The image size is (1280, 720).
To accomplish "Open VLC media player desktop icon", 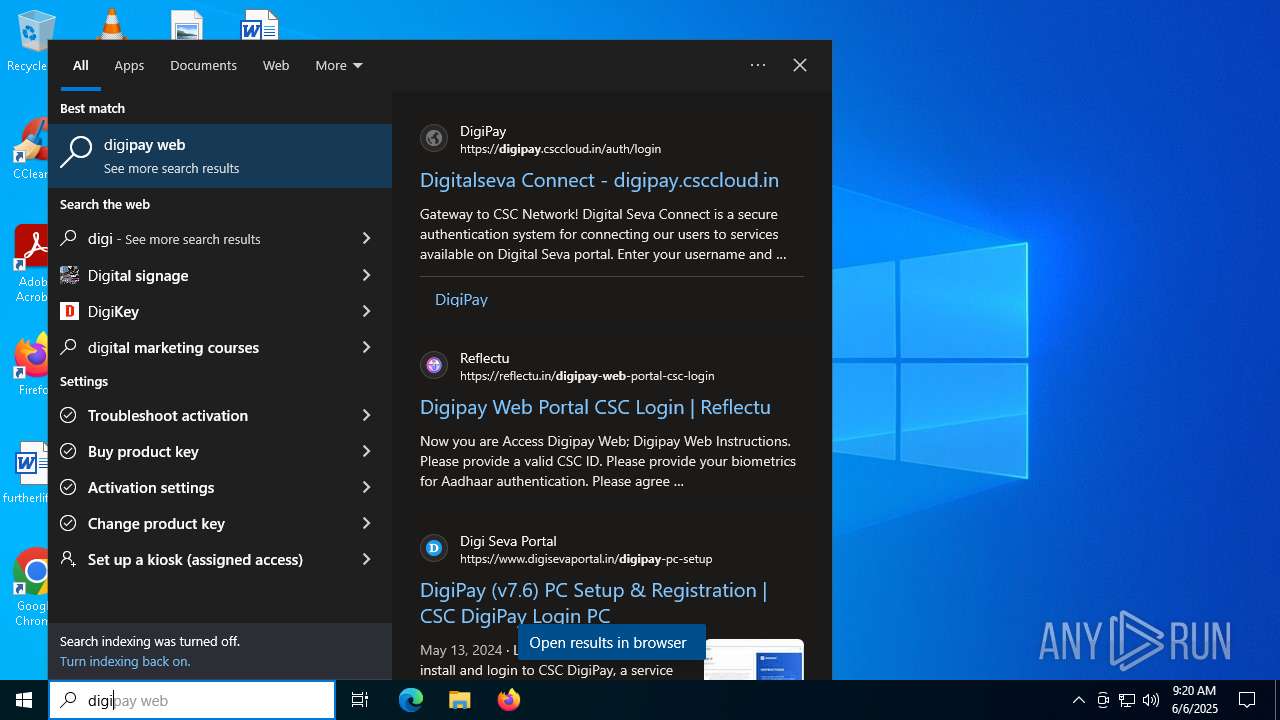I will (x=111, y=24).
